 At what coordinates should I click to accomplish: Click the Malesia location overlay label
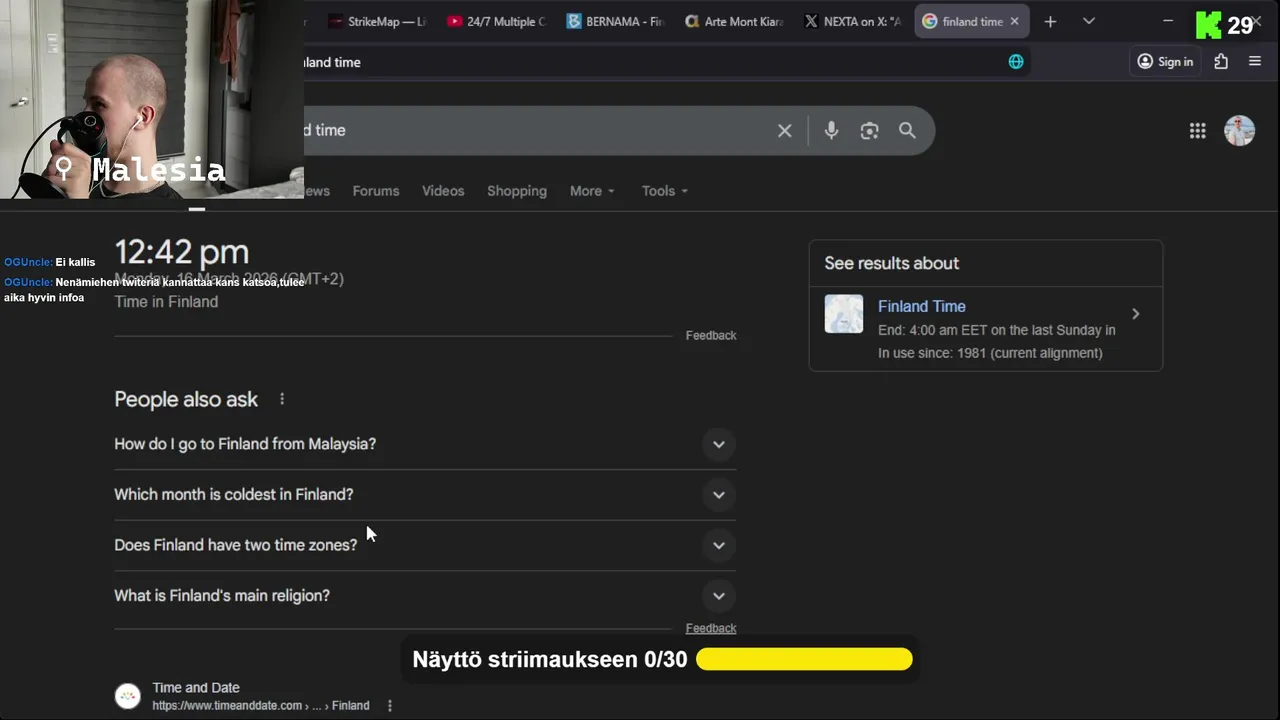tap(158, 170)
